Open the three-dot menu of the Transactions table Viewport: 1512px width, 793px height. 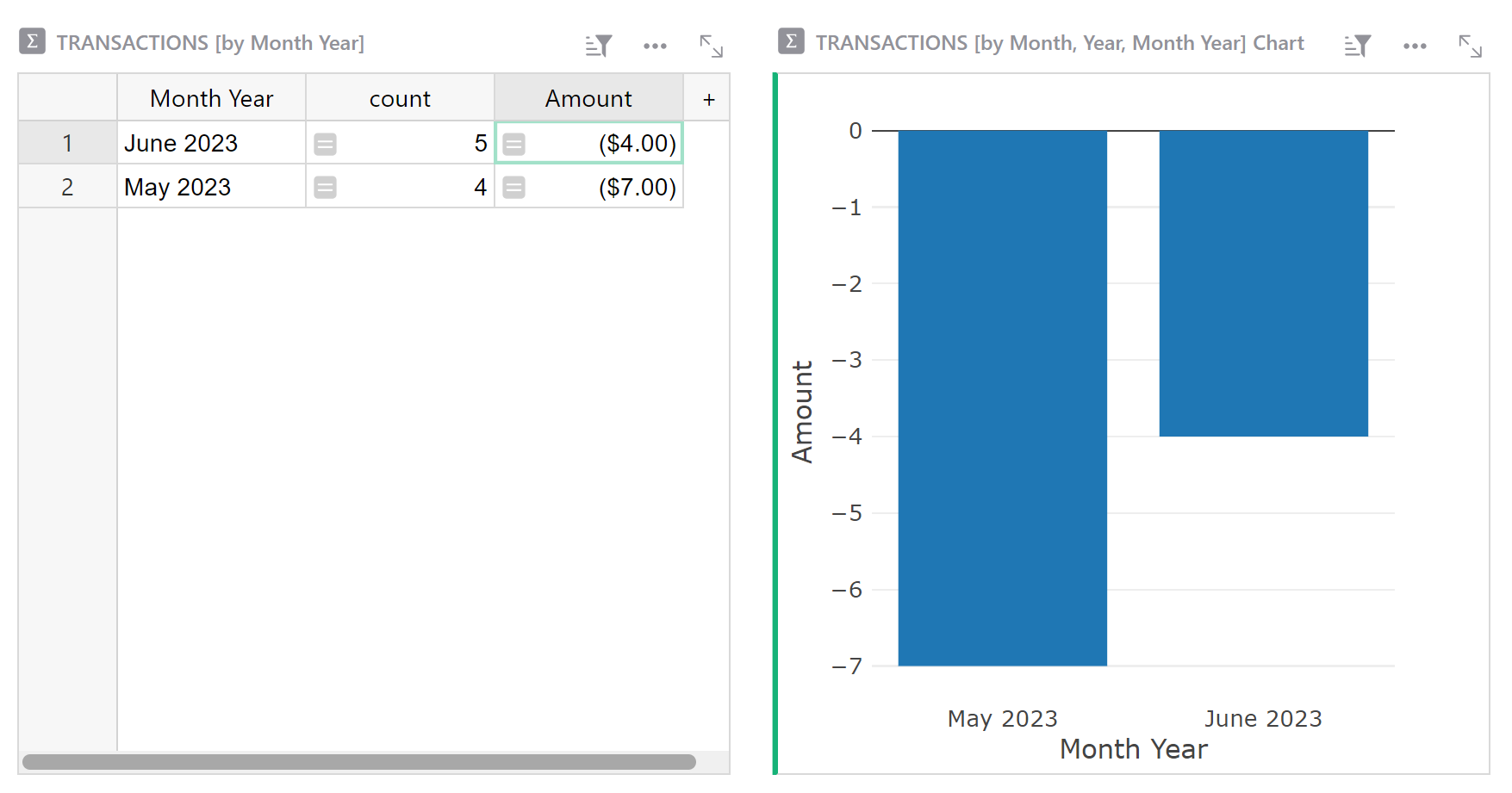tap(655, 46)
